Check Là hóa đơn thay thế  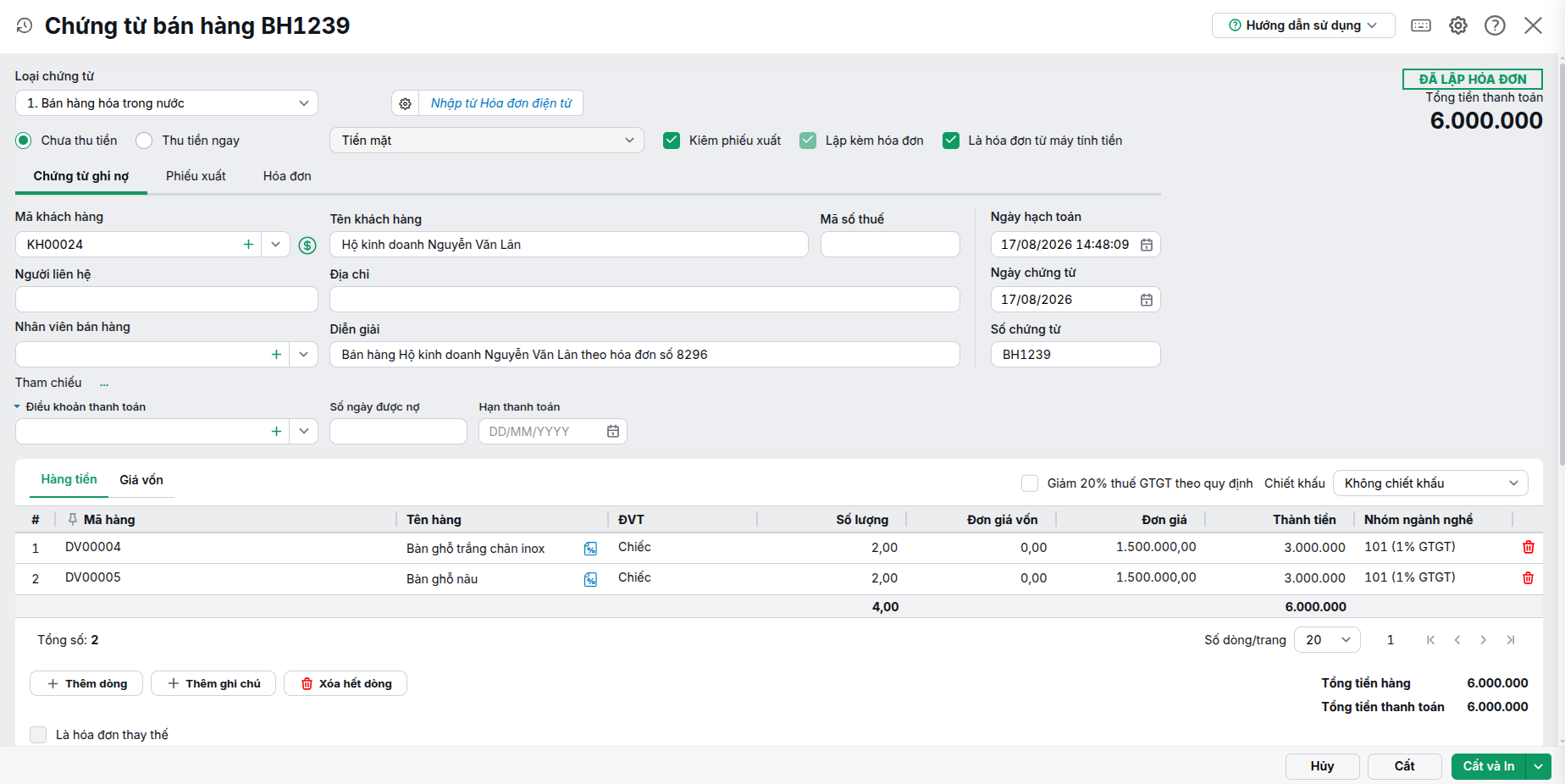coord(38,735)
